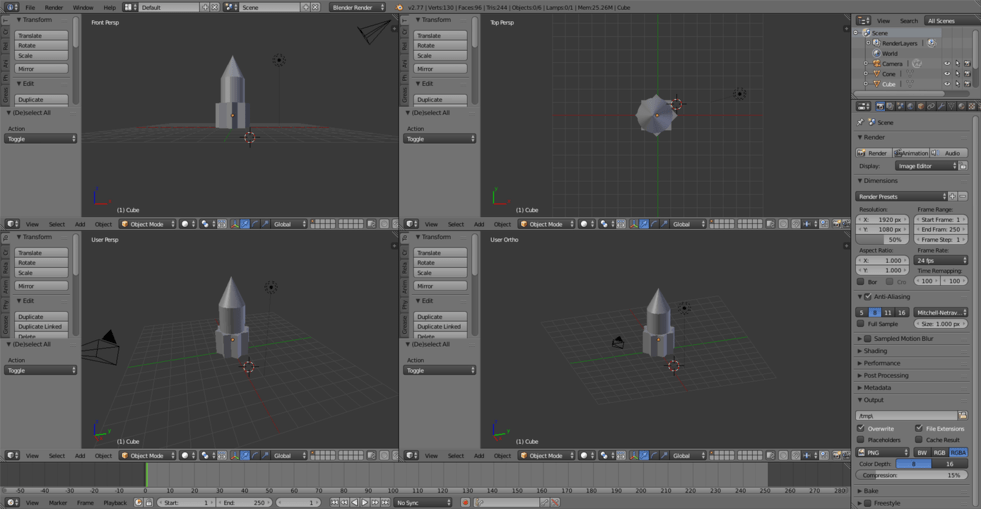Click viewport shading icon in bottom-left viewport
This screenshot has height=509, width=981.
(186, 455)
